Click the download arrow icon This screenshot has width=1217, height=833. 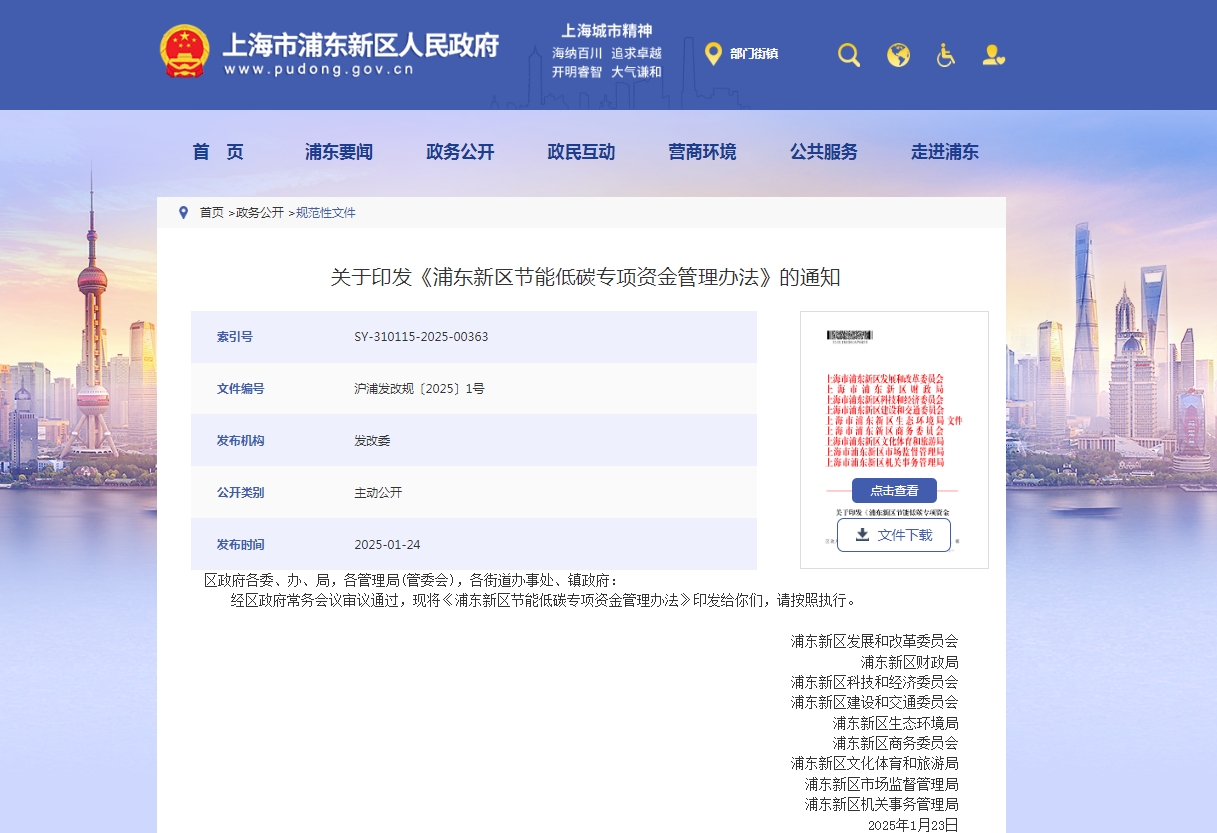pyautogui.click(x=862, y=535)
